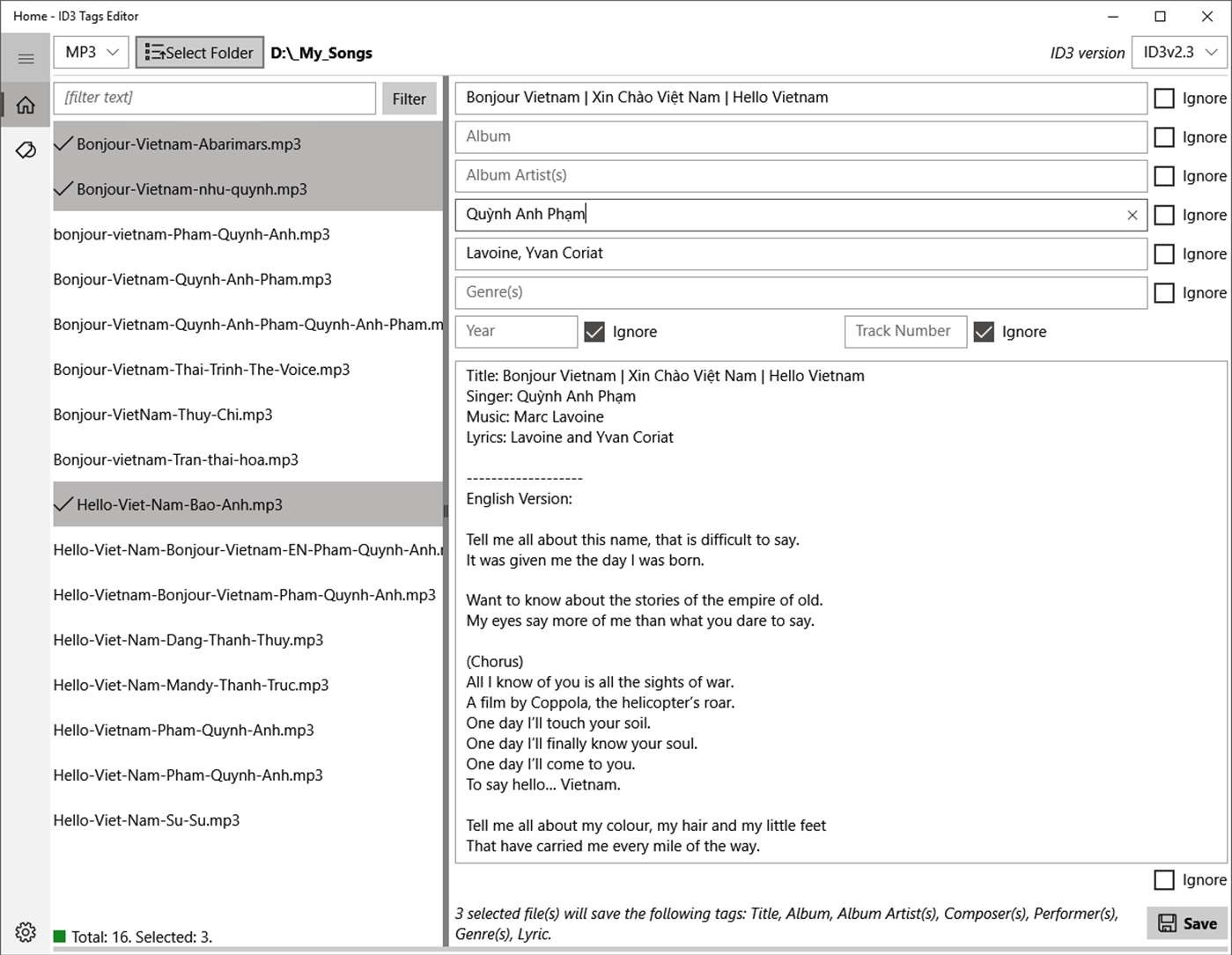Viewport: 1232px width, 955px height.
Task: Uncheck Ignore next to Track Number
Action: point(984,331)
